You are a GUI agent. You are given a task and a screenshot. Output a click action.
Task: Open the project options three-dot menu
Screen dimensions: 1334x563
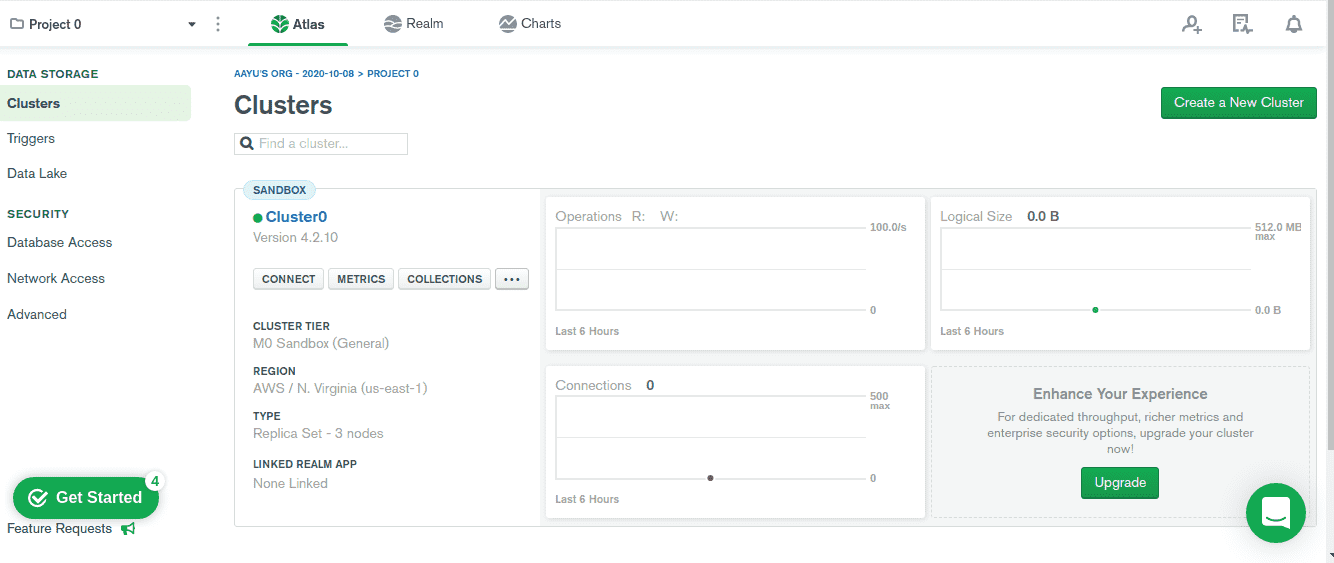tap(218, 24)
